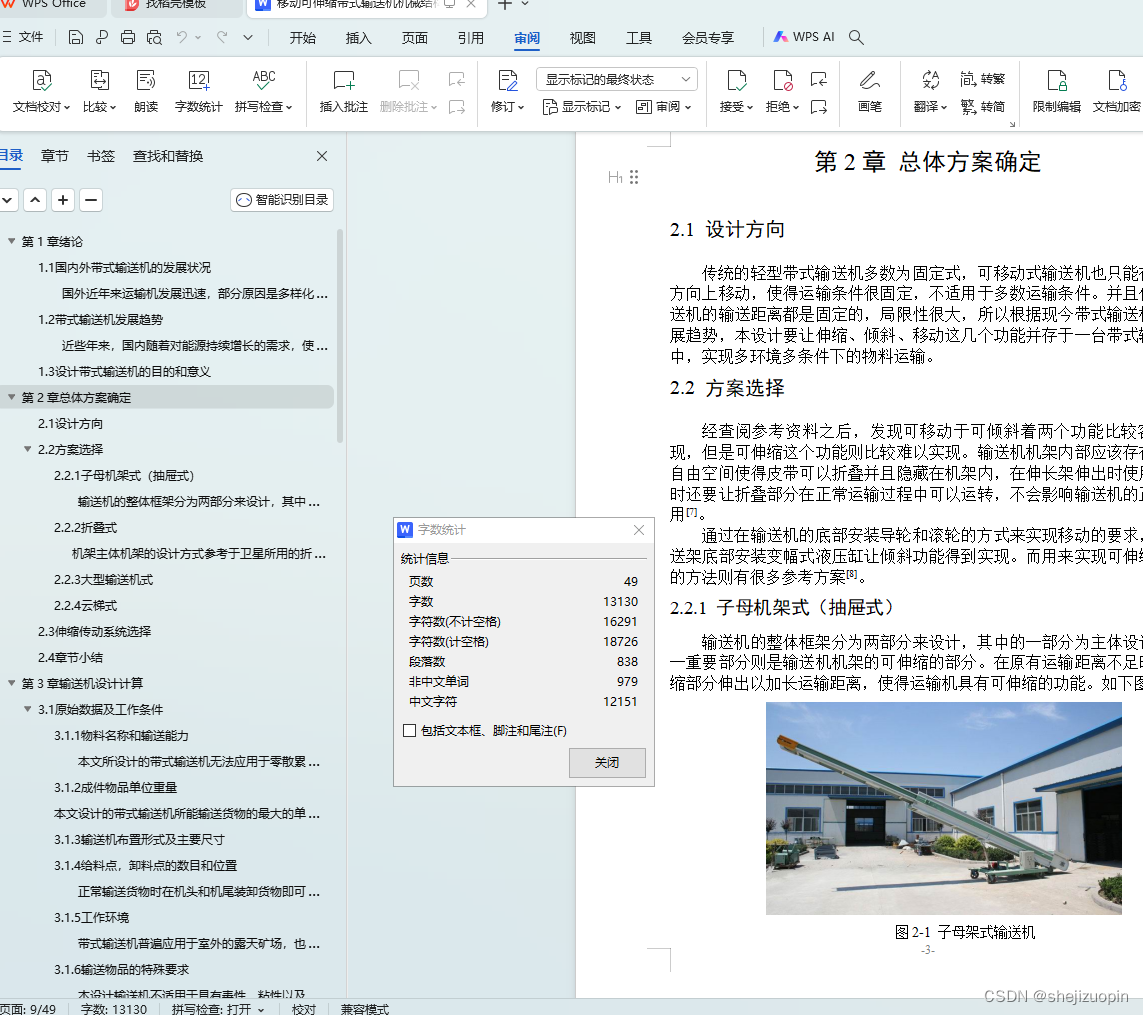Viewport: 1143px width, 1015px height.
Task: Open 限制编辑 restrict editing
Action: coord(1056,90)
